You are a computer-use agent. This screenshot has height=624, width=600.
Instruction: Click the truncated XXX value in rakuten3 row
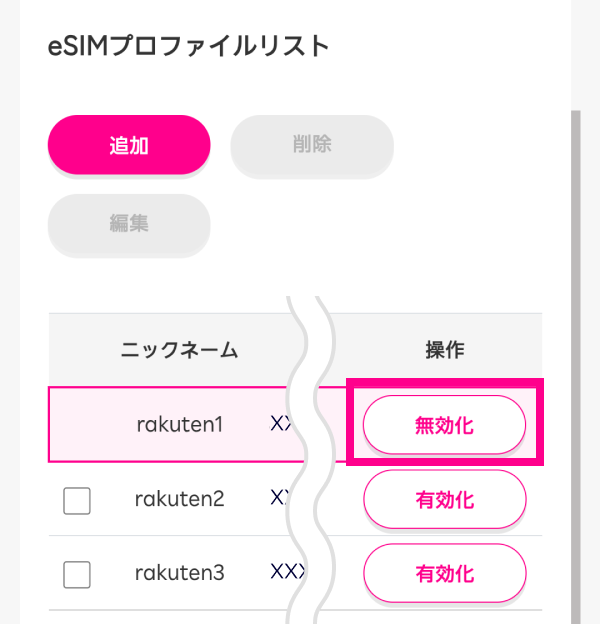tap(283, 573)
